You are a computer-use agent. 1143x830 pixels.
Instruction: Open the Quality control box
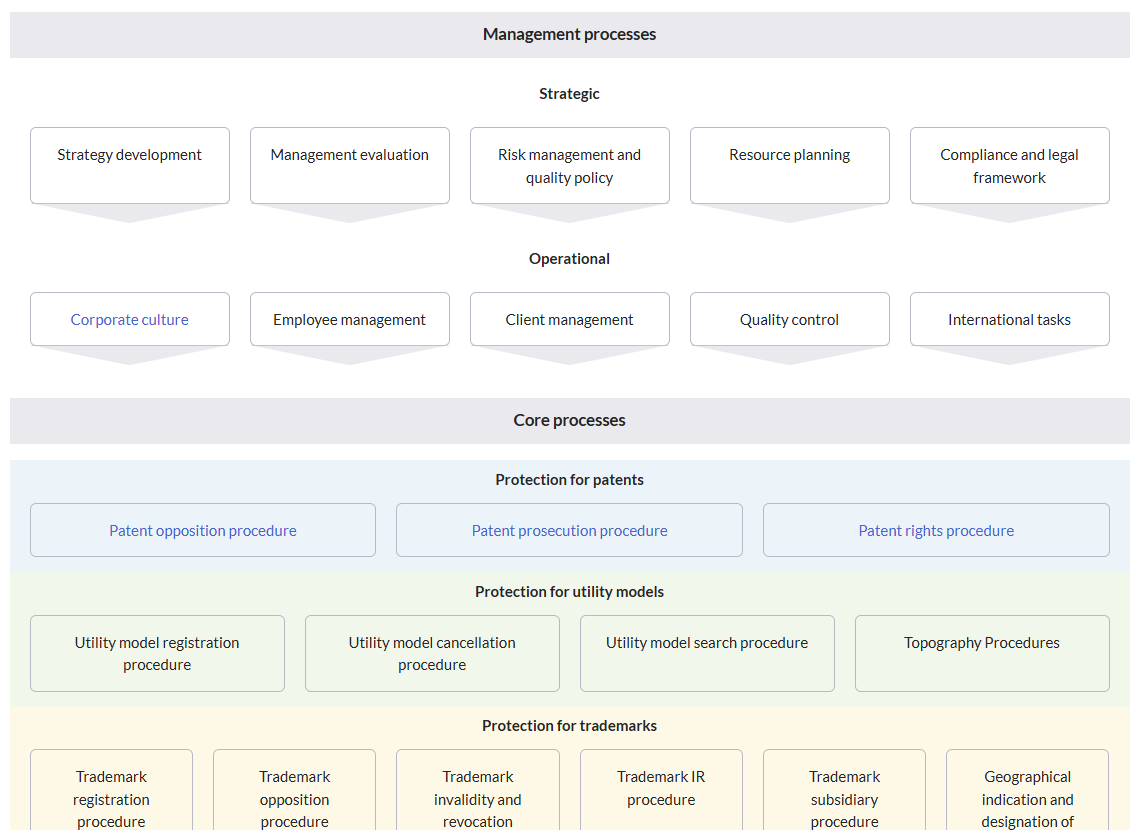pyautogui.click(x=789, y=320)
